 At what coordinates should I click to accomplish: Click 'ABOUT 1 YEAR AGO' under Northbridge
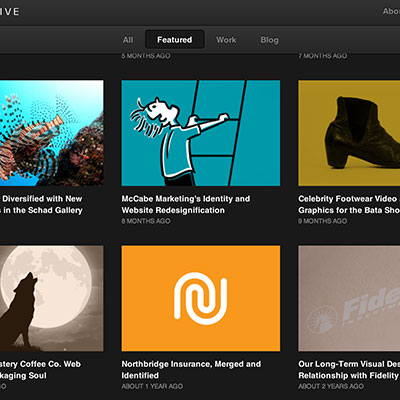pos(152,386)
